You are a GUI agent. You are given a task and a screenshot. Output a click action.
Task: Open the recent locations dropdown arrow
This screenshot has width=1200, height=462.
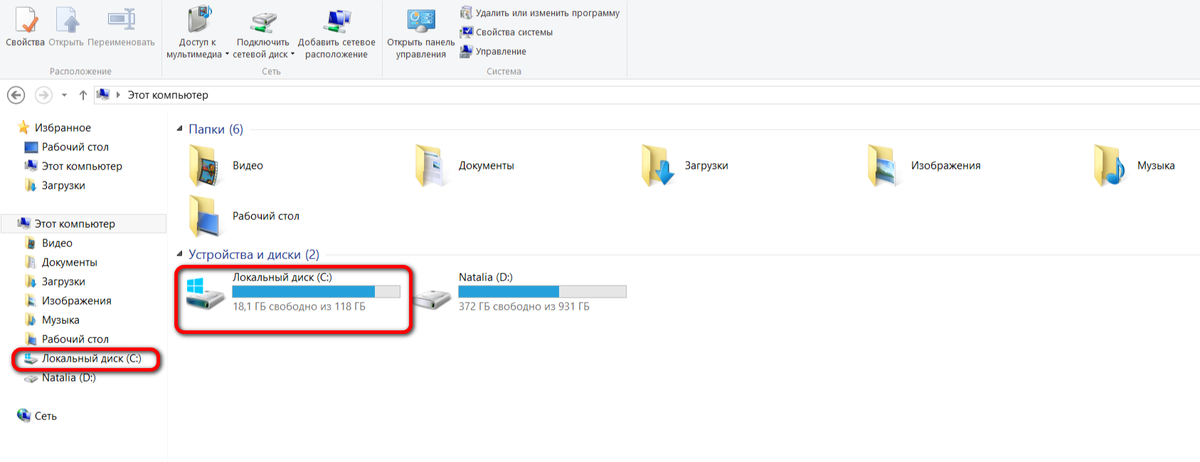(65, 94)
